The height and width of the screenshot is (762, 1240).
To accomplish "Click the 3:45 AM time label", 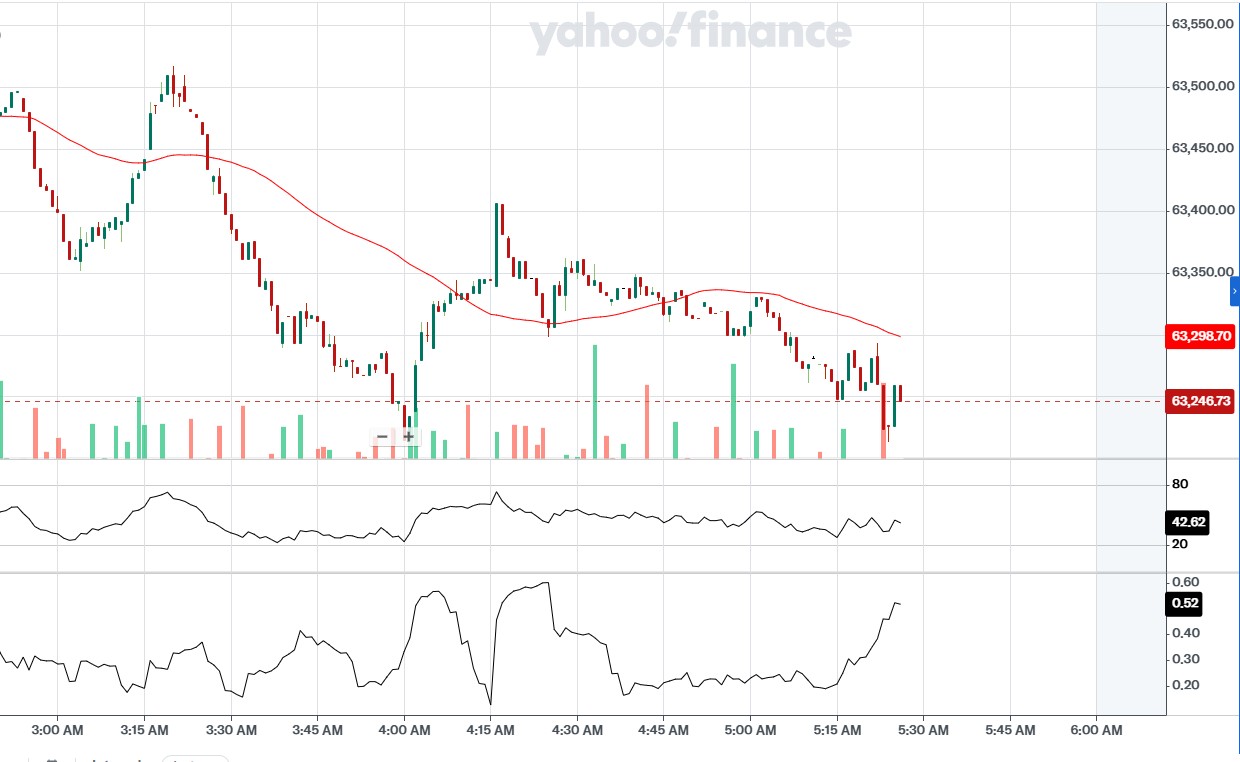I will (x=318, y=730).
